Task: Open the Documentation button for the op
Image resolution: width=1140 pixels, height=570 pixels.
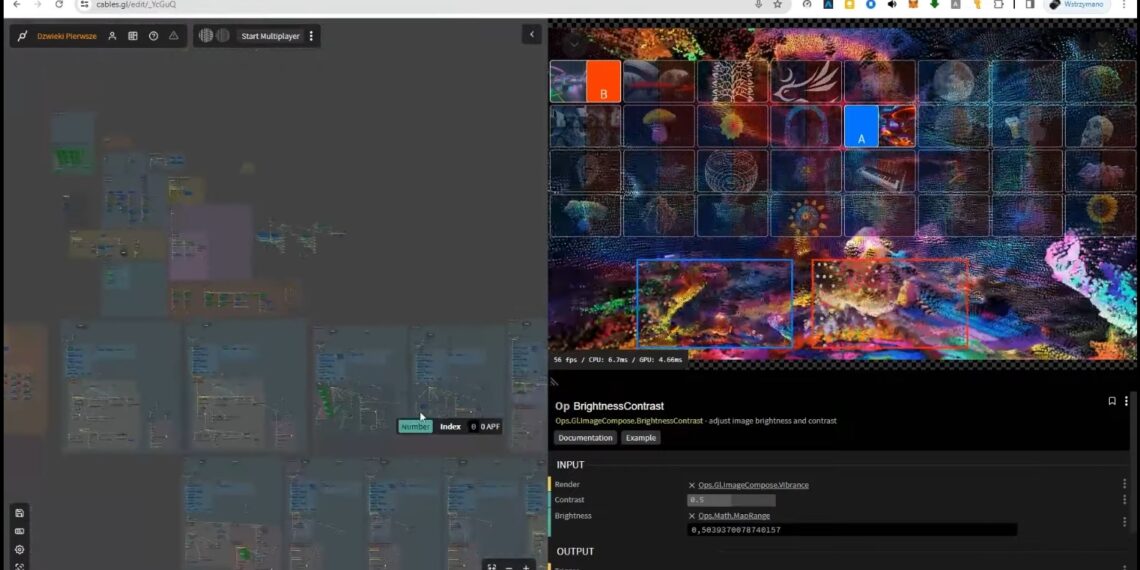Action: click(x=585, y=438)
